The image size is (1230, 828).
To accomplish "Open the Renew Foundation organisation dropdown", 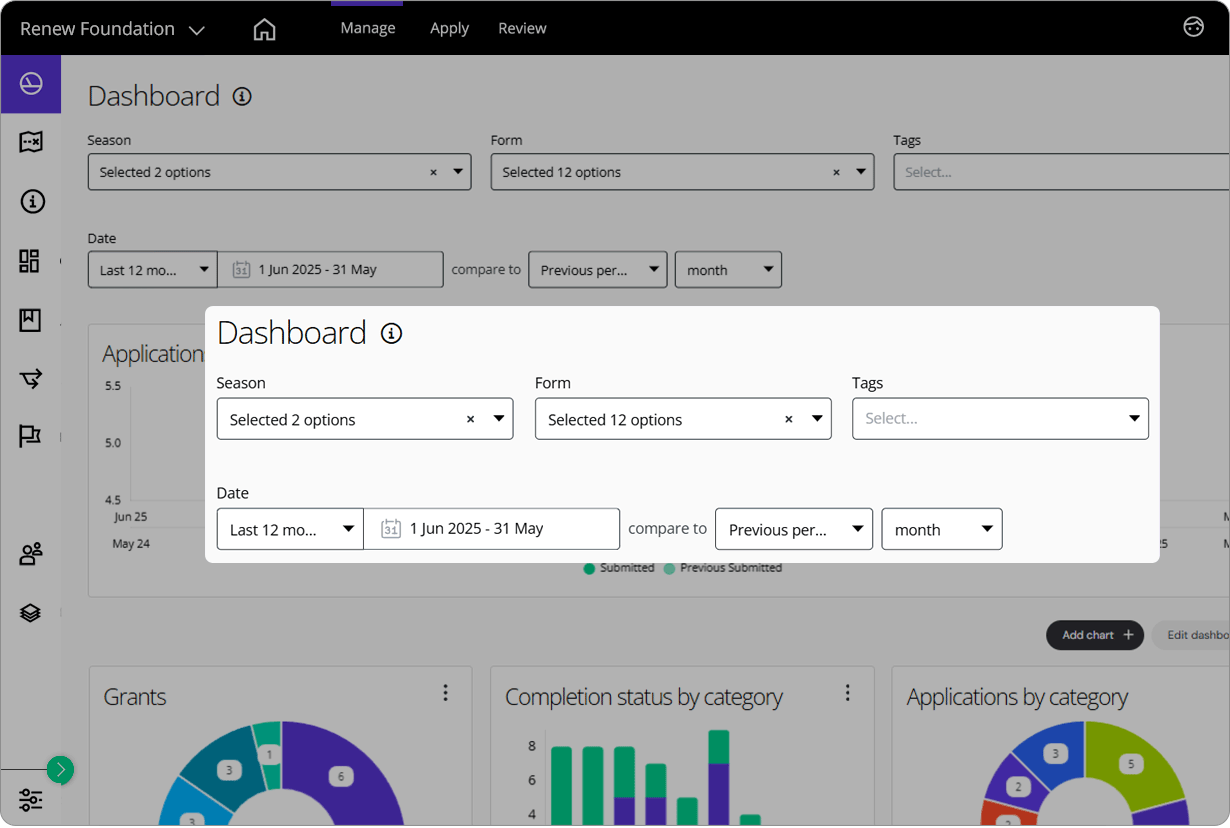I will (x=113, y=29).
